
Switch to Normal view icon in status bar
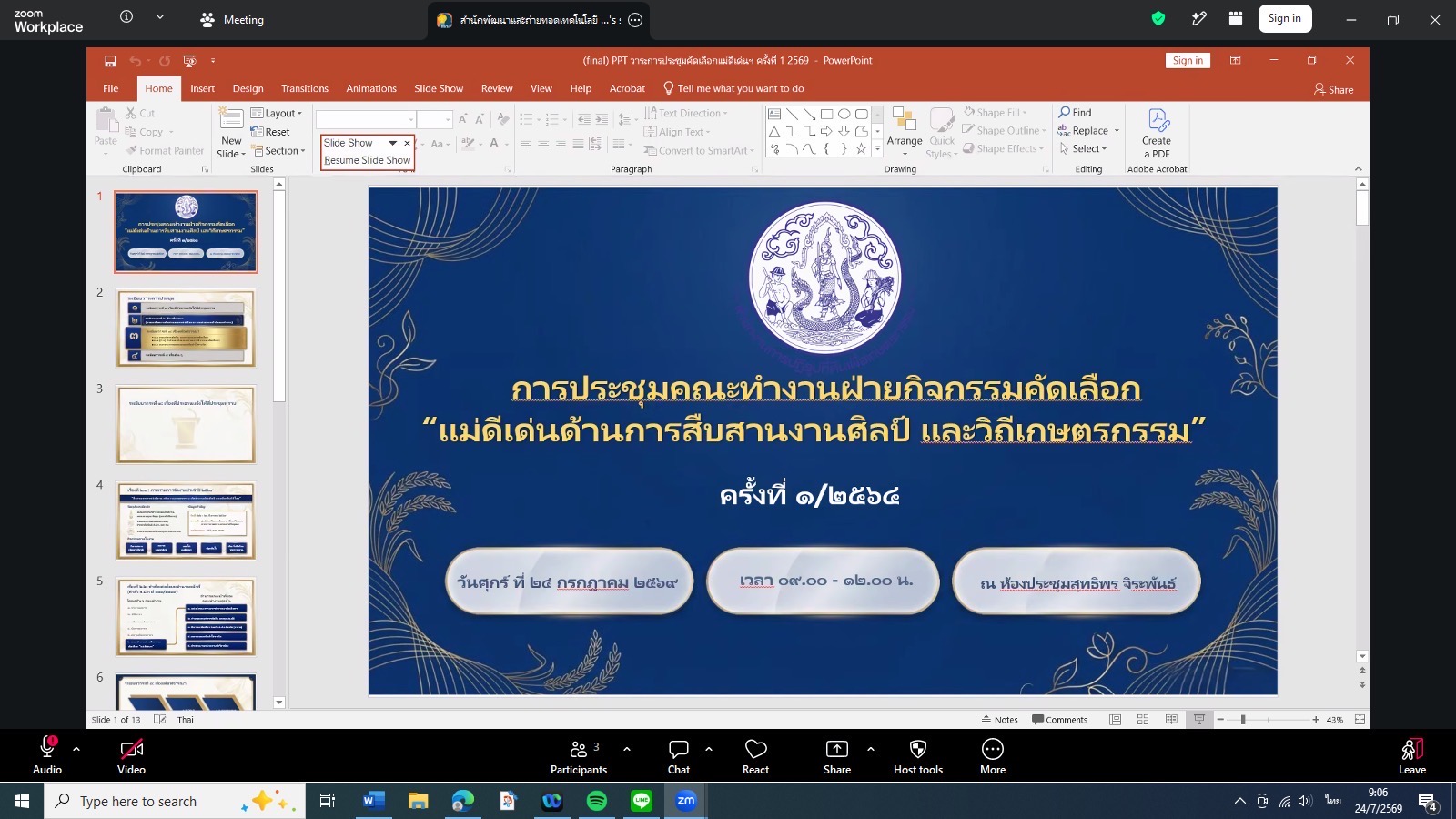point(1115,720)
